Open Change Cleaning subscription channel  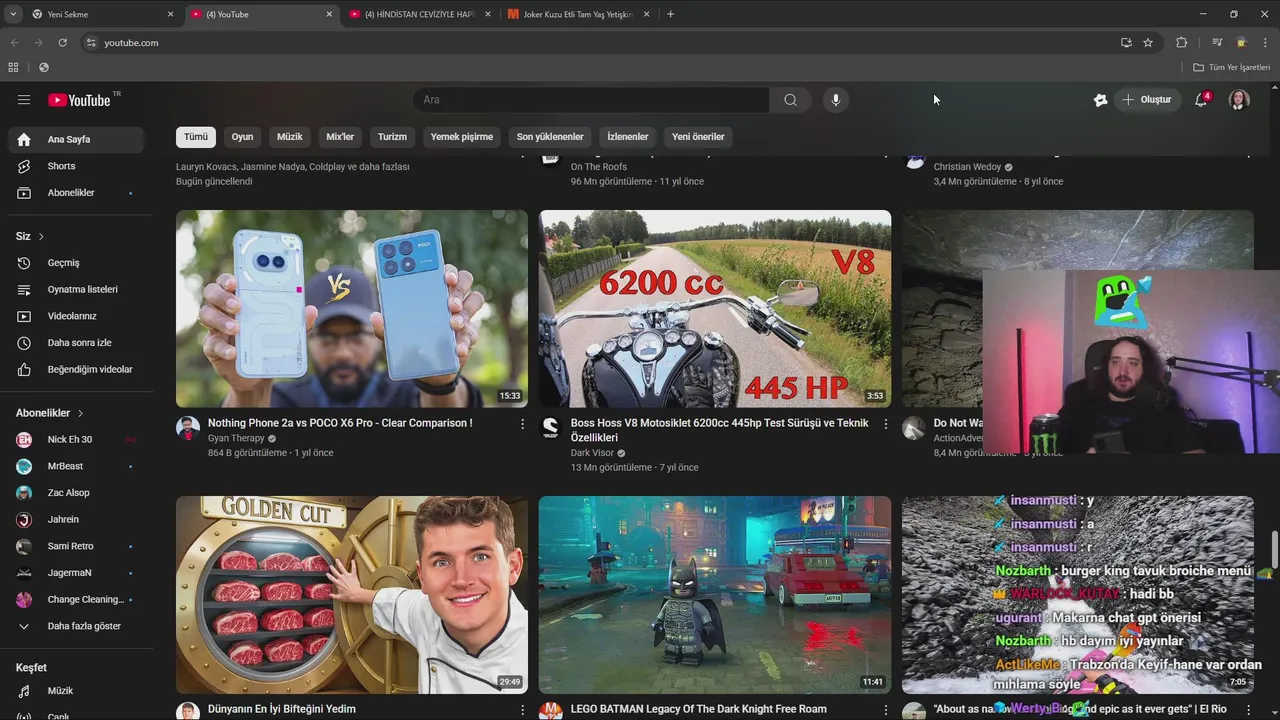point(76,600)
